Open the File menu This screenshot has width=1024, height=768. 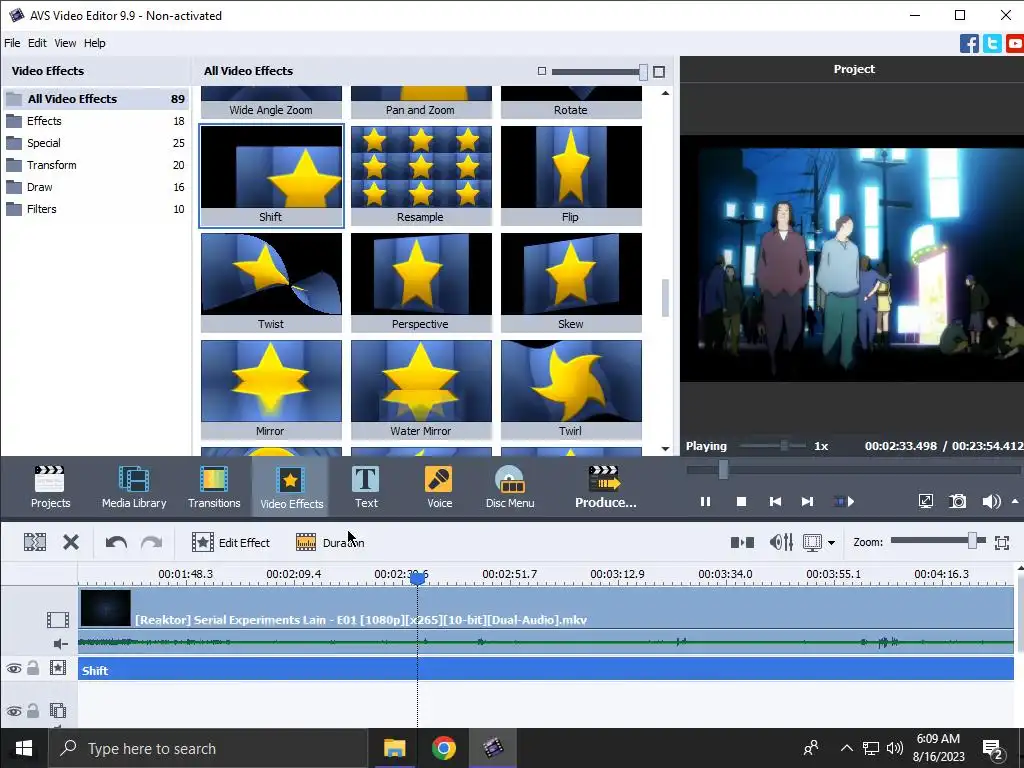[12, 43]
